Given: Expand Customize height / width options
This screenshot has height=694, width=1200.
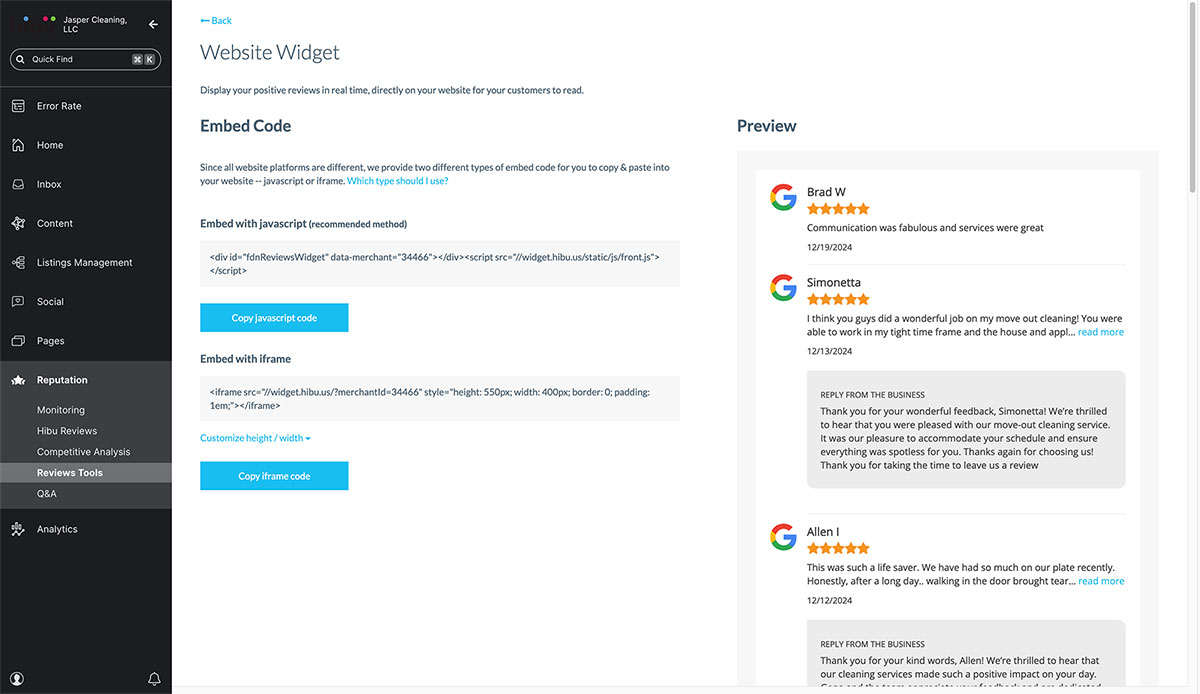Looking at the screenshot, I should click(255, 438).
